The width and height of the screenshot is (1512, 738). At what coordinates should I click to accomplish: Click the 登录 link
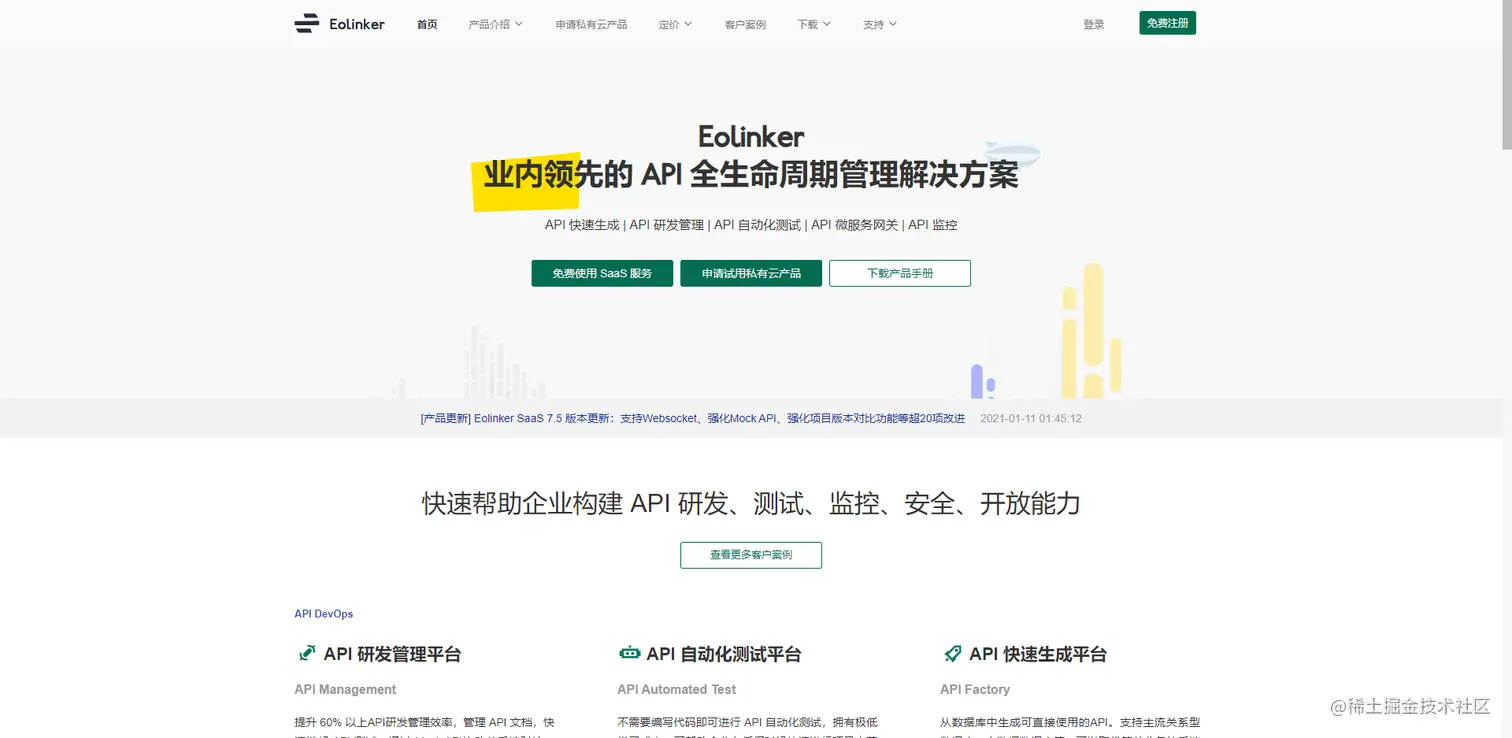(x=1094, y=24)
